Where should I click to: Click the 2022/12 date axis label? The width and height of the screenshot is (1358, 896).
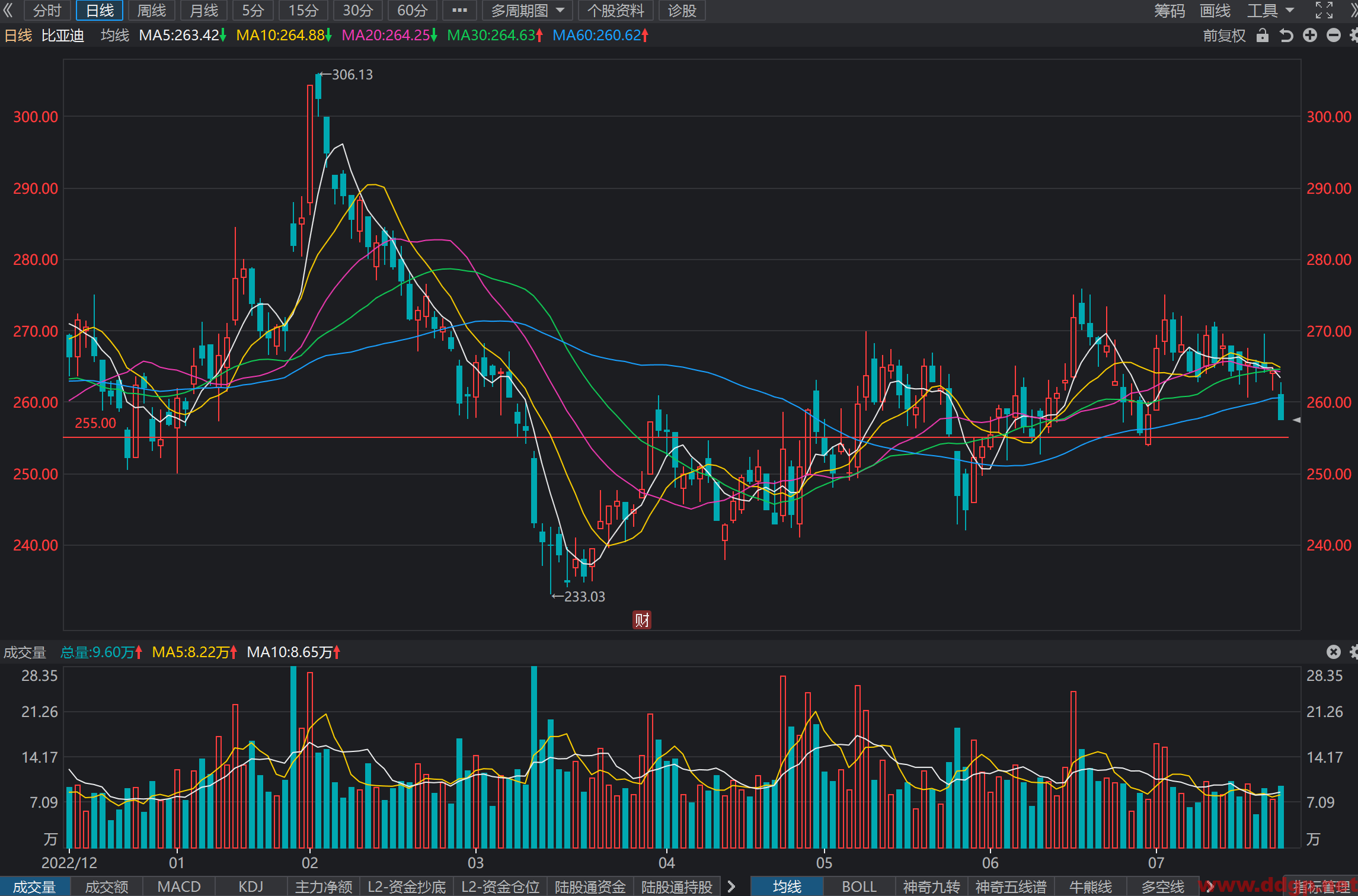69,863
